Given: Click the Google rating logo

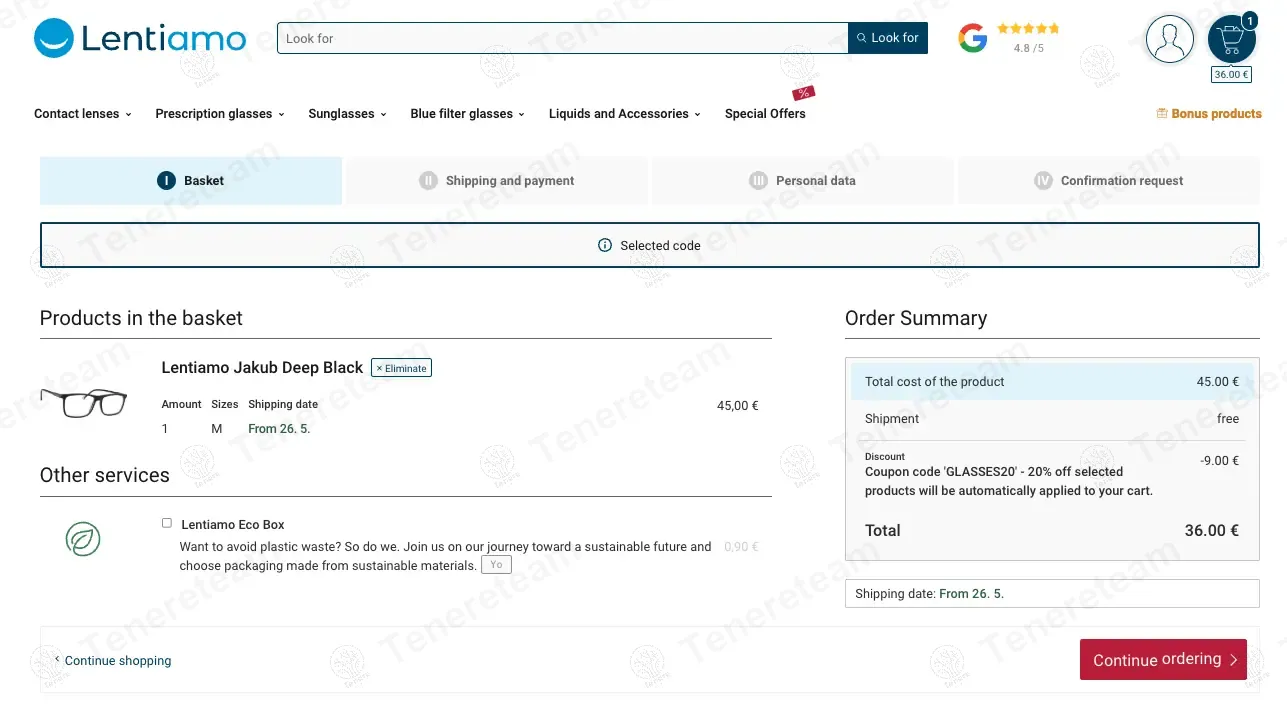Looking at the screenshot, I should pyautogui.click(x=972, y=39).
